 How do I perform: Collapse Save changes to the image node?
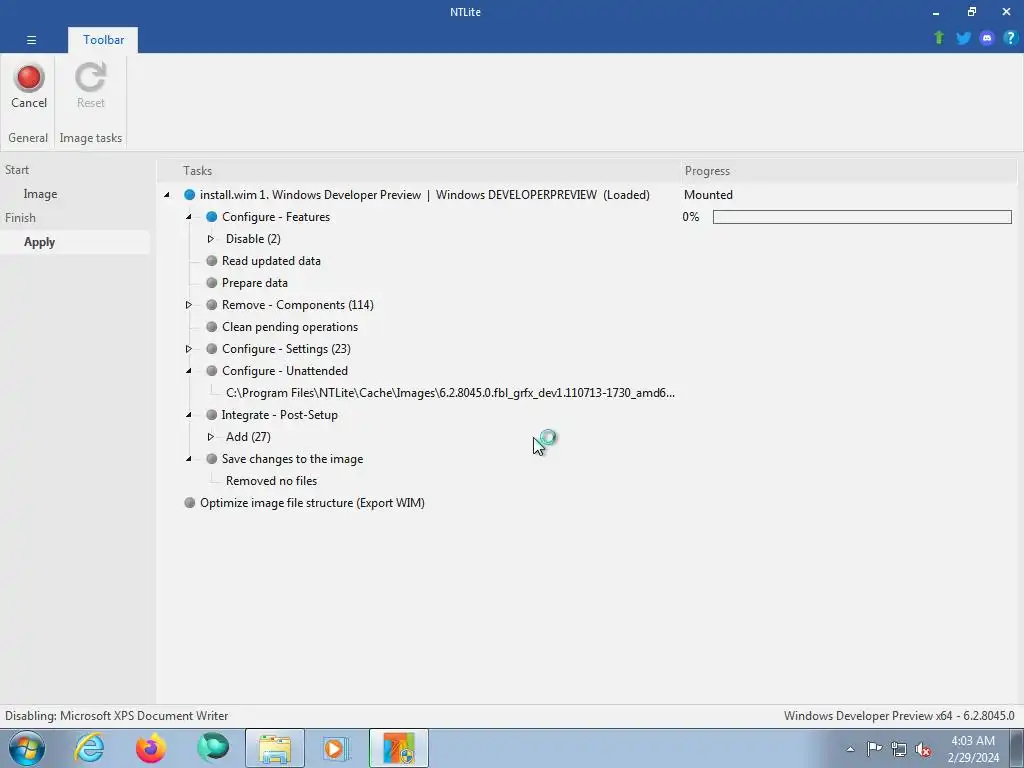[x=189, y=459]
